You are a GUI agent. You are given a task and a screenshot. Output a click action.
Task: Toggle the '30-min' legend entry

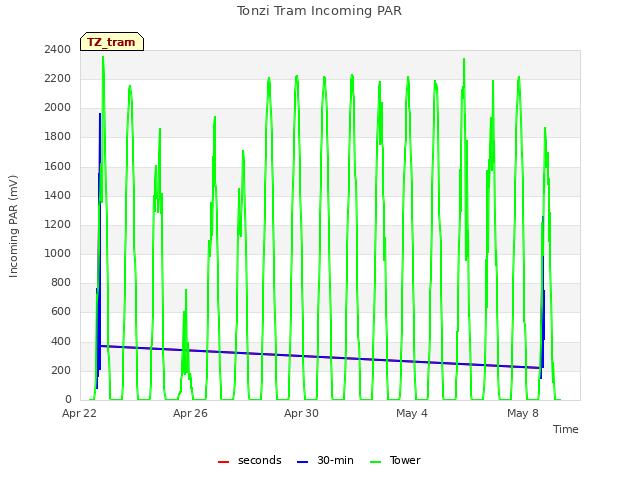point(325,460)
